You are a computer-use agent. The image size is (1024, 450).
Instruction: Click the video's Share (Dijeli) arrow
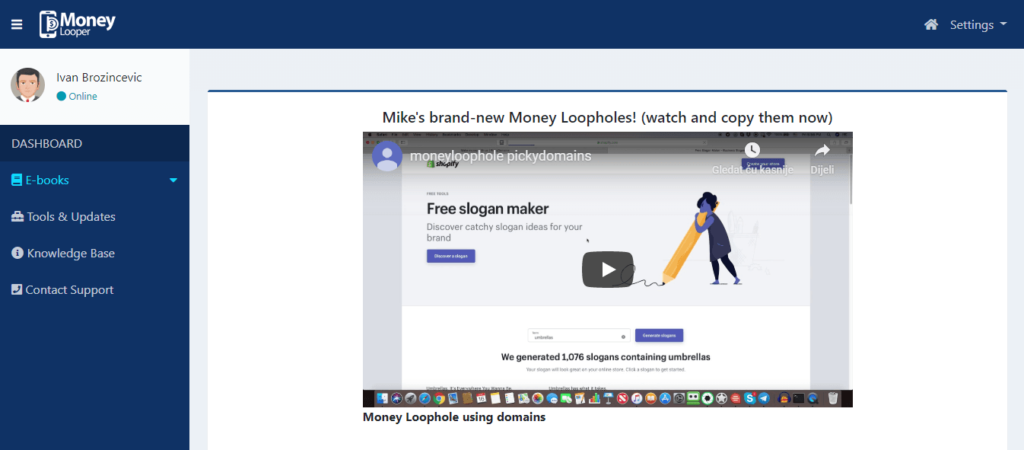pyautogui.click(x=822, y=150)
